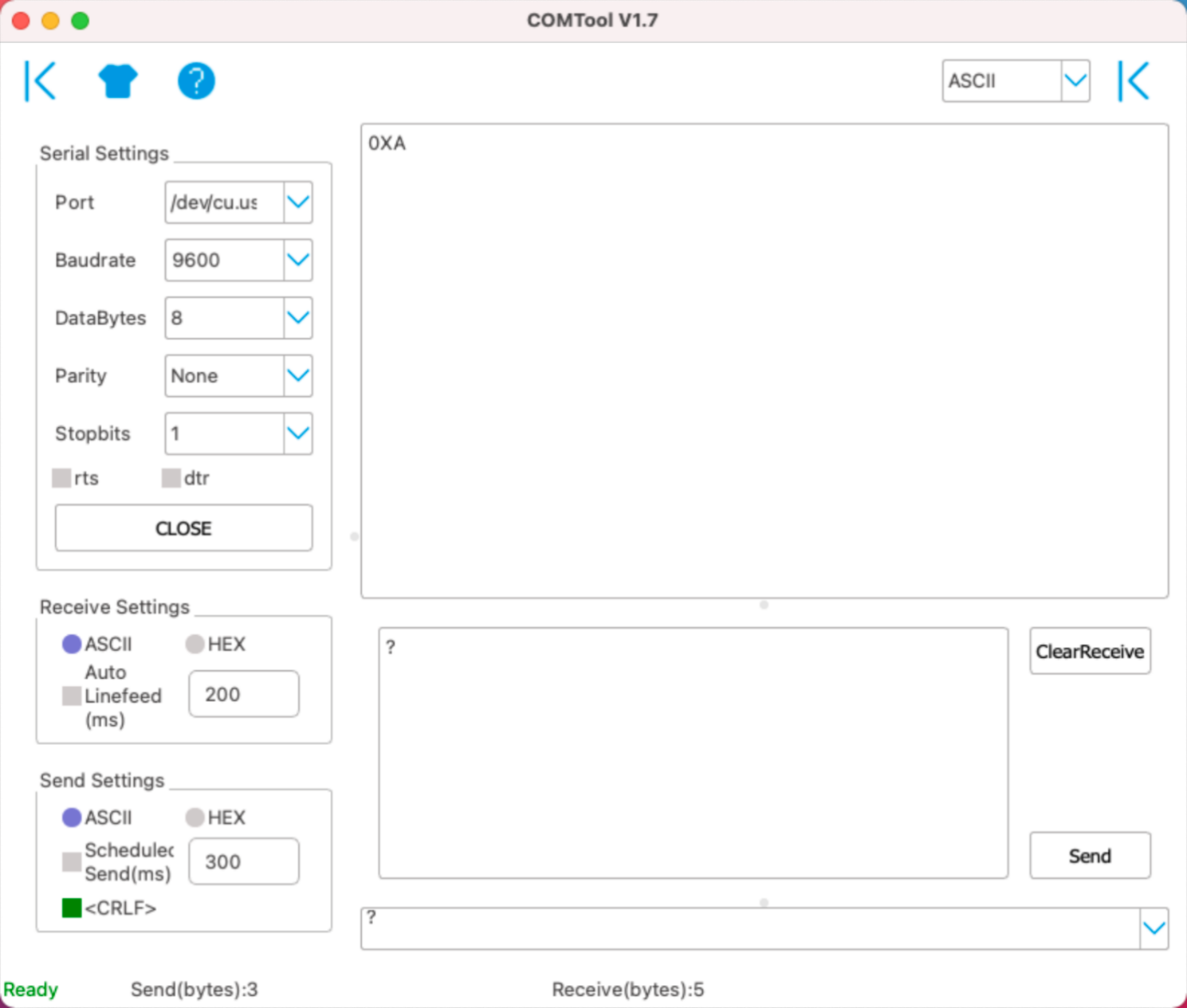Disable the <CRLF> checkbox
The height and width of the screenshot is (1008, 1187).
71,908
